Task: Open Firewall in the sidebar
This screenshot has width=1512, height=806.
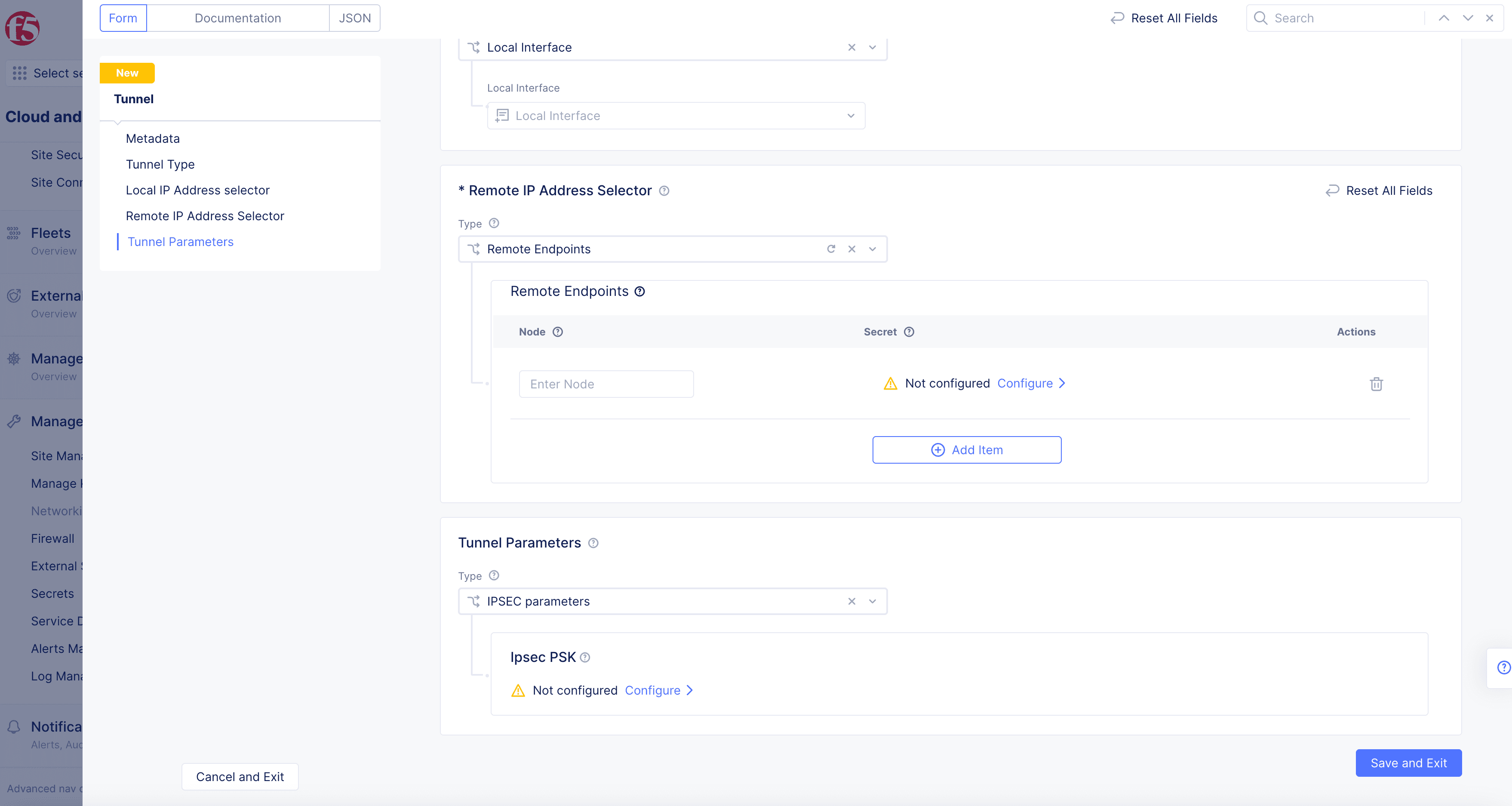Action: click(x=53, y=538)
